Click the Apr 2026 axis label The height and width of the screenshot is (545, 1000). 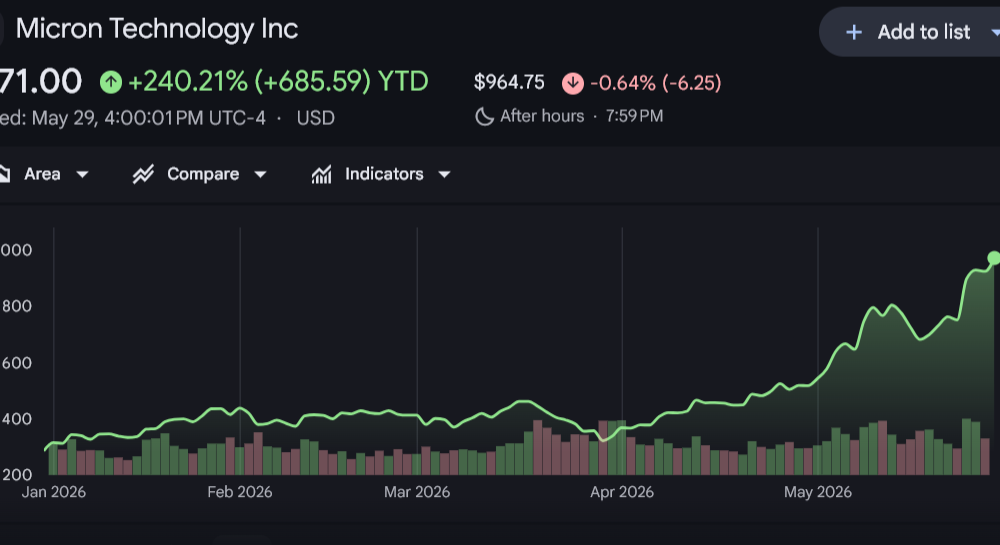pos(622,492)
